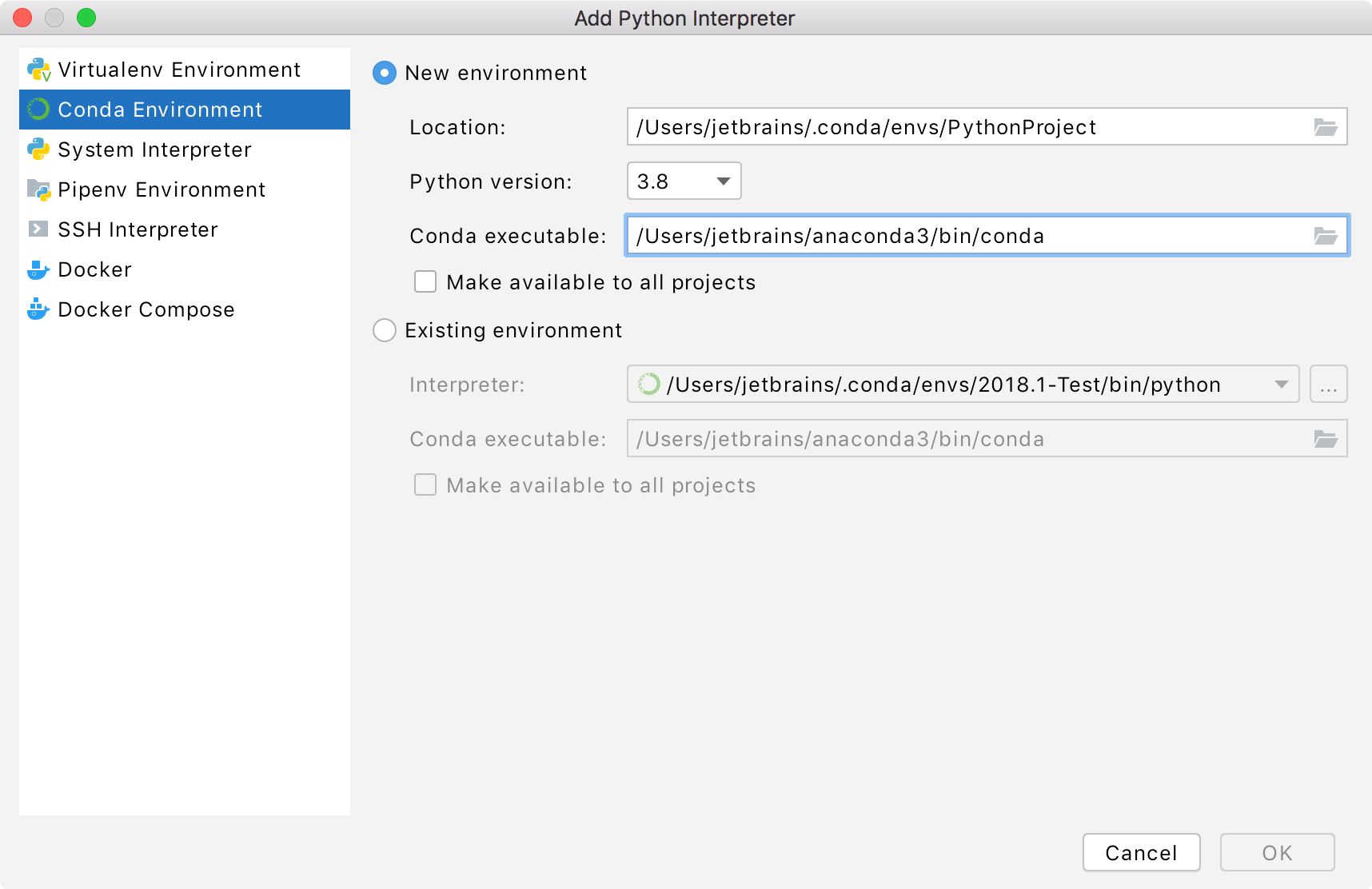Screen dimensions: 1372x889
Task: Click the Conda Environment circular icon
Action: (38, 110)
